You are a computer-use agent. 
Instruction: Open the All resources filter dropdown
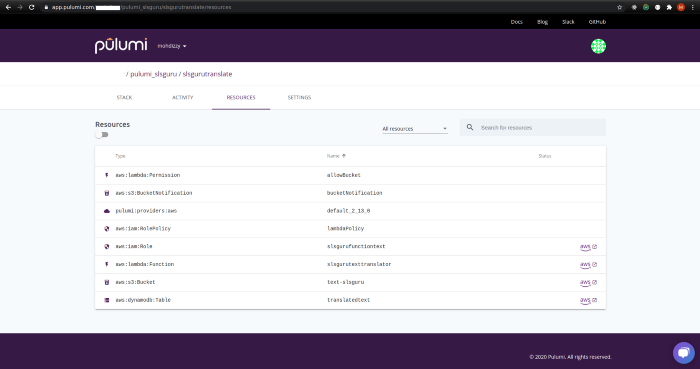[x=415, y=129]
